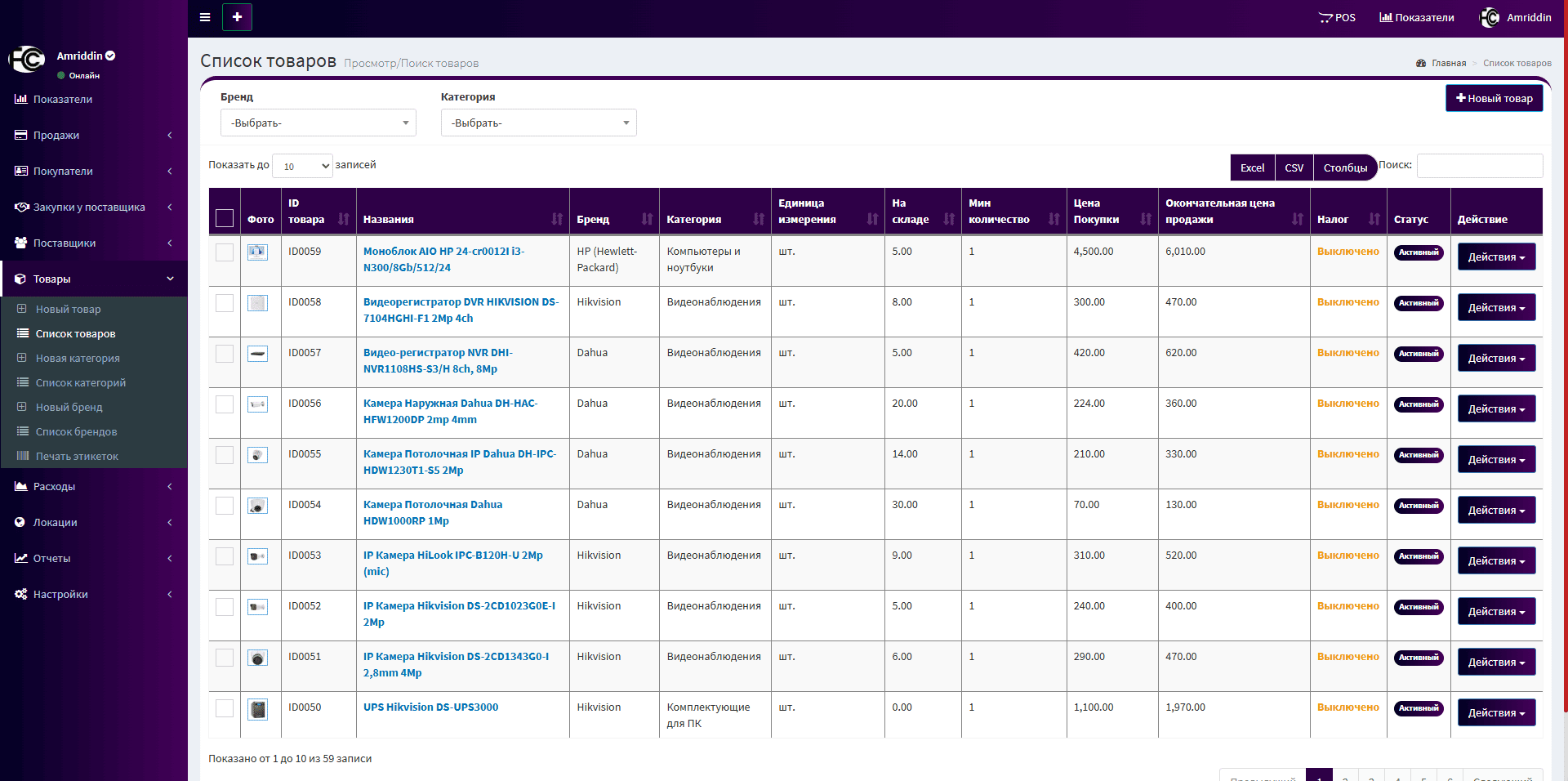Open the Показатели chart icon in header
Image resolution: width=1568 pixels, height=781 pixels.
coord(1386,17)
